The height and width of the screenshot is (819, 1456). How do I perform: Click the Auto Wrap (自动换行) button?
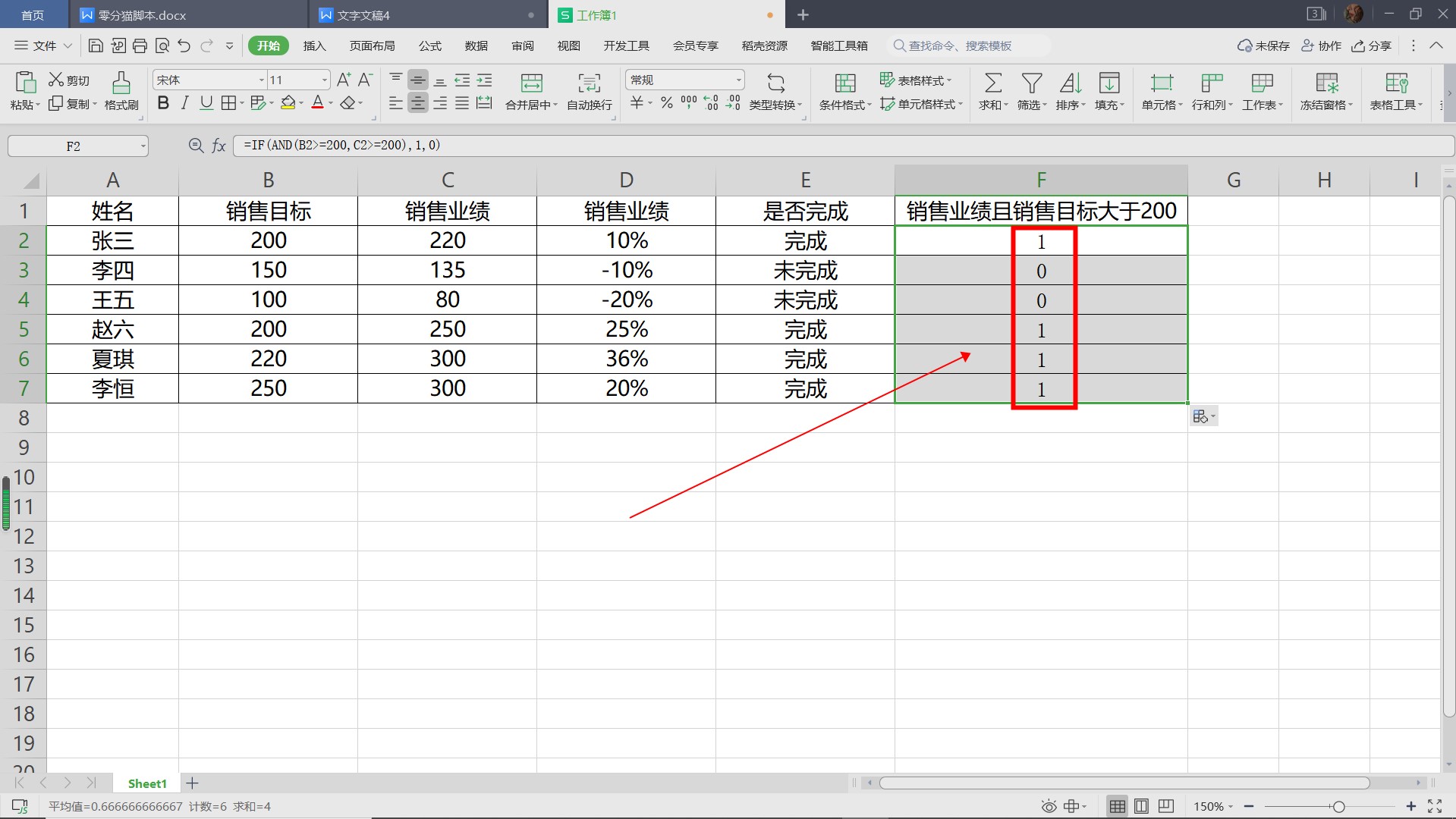(x=589, y=91)
